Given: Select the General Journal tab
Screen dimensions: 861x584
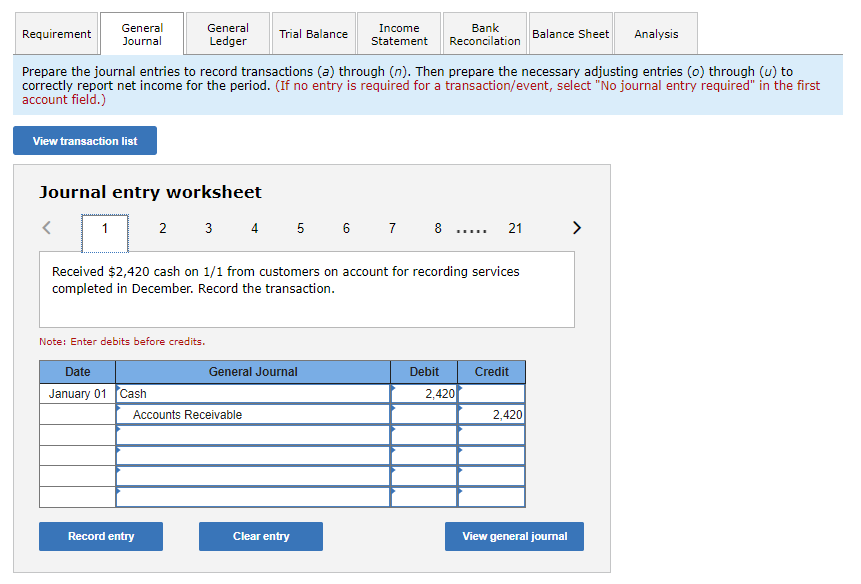Looking at the screenshot, I should (x=142, y=33).
